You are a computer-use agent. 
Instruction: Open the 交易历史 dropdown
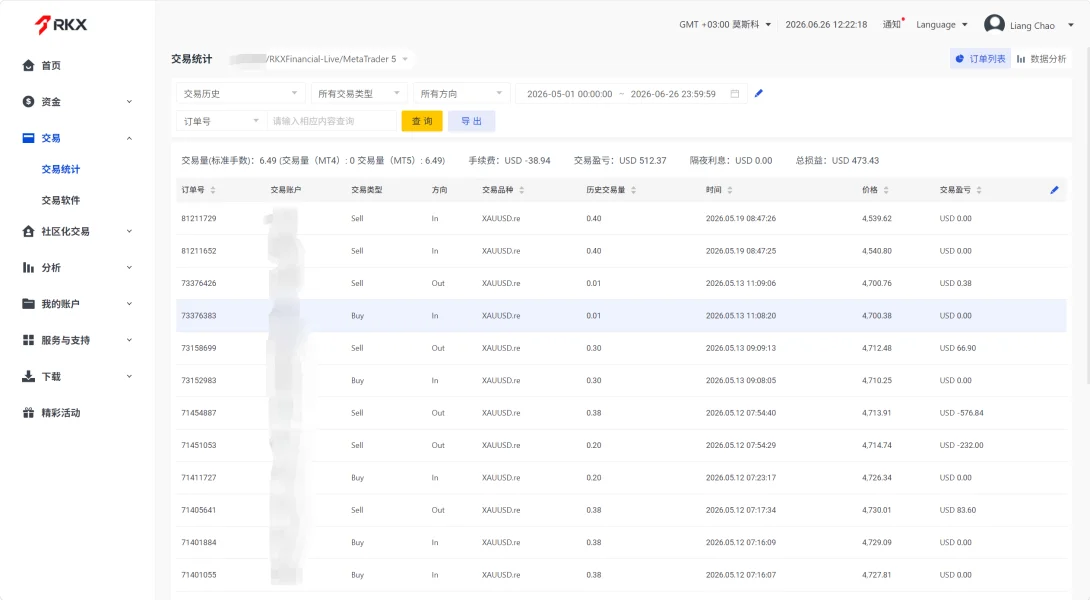point(241,93)
